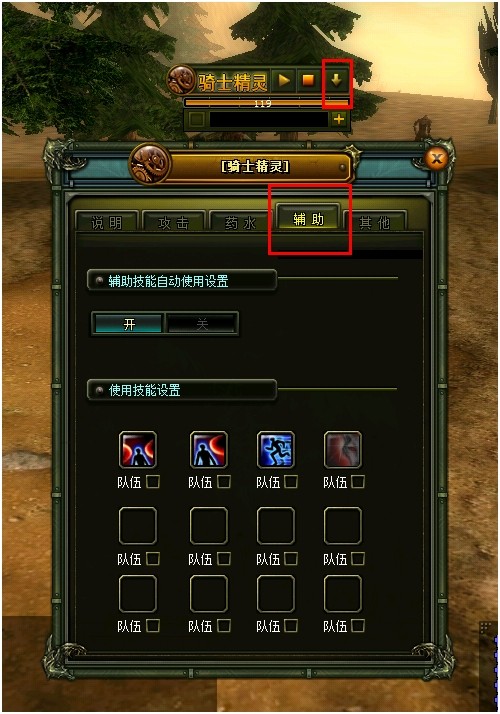The height and width of the screenshot is (714, 500).
Task: Open the 药水 tab
Action: [240, 222]
